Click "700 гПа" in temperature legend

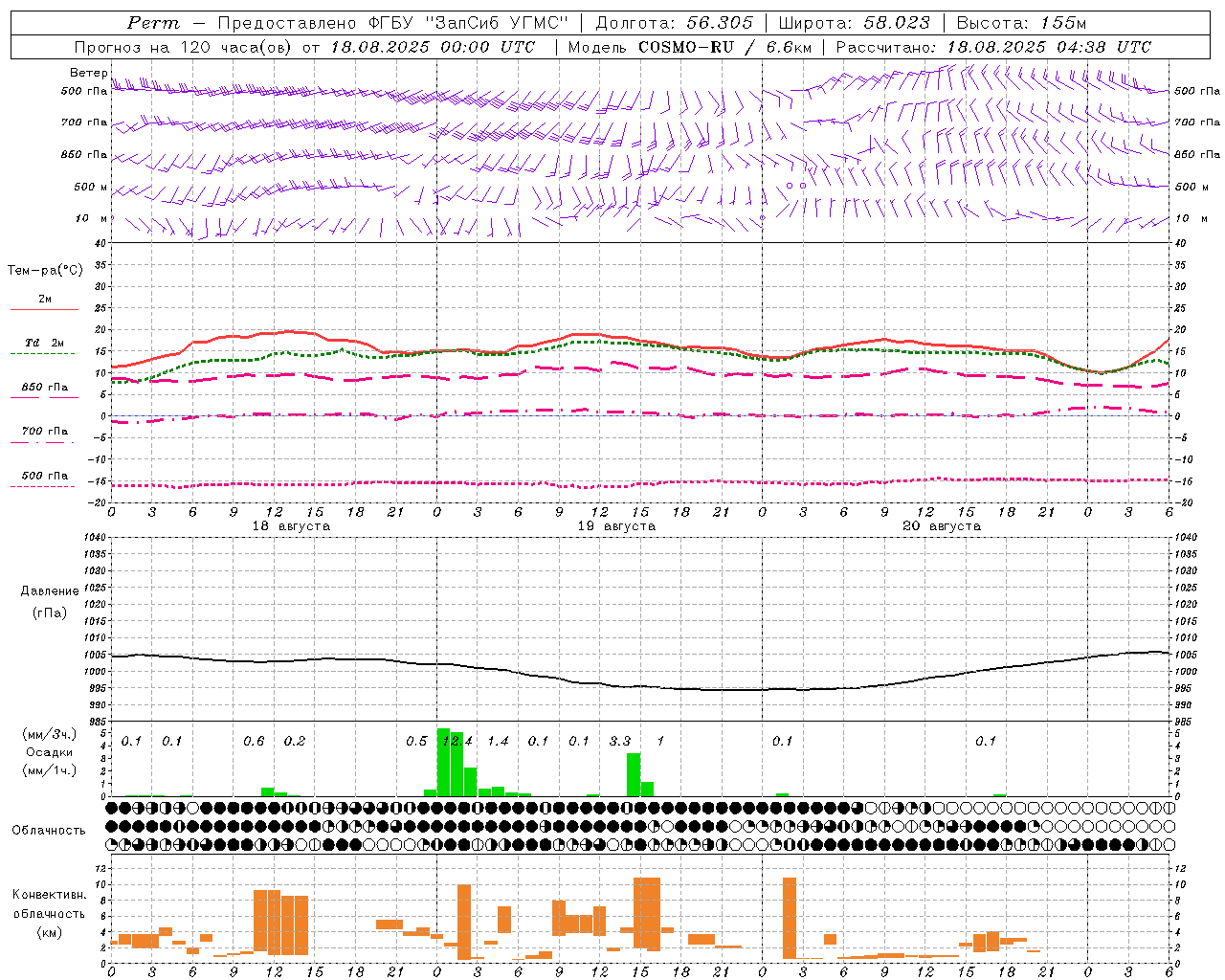(x=45, y=431)
